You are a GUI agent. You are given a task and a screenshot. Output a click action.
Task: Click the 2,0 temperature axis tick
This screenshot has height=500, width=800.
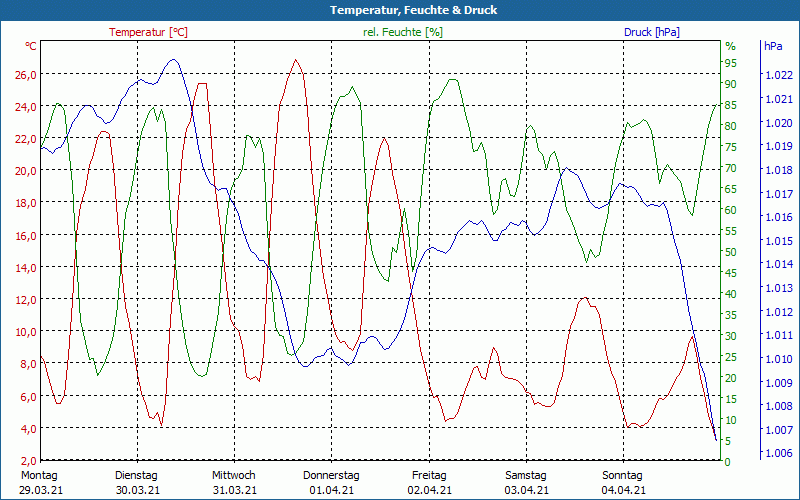pyautogui.click(x=27, y=461)
